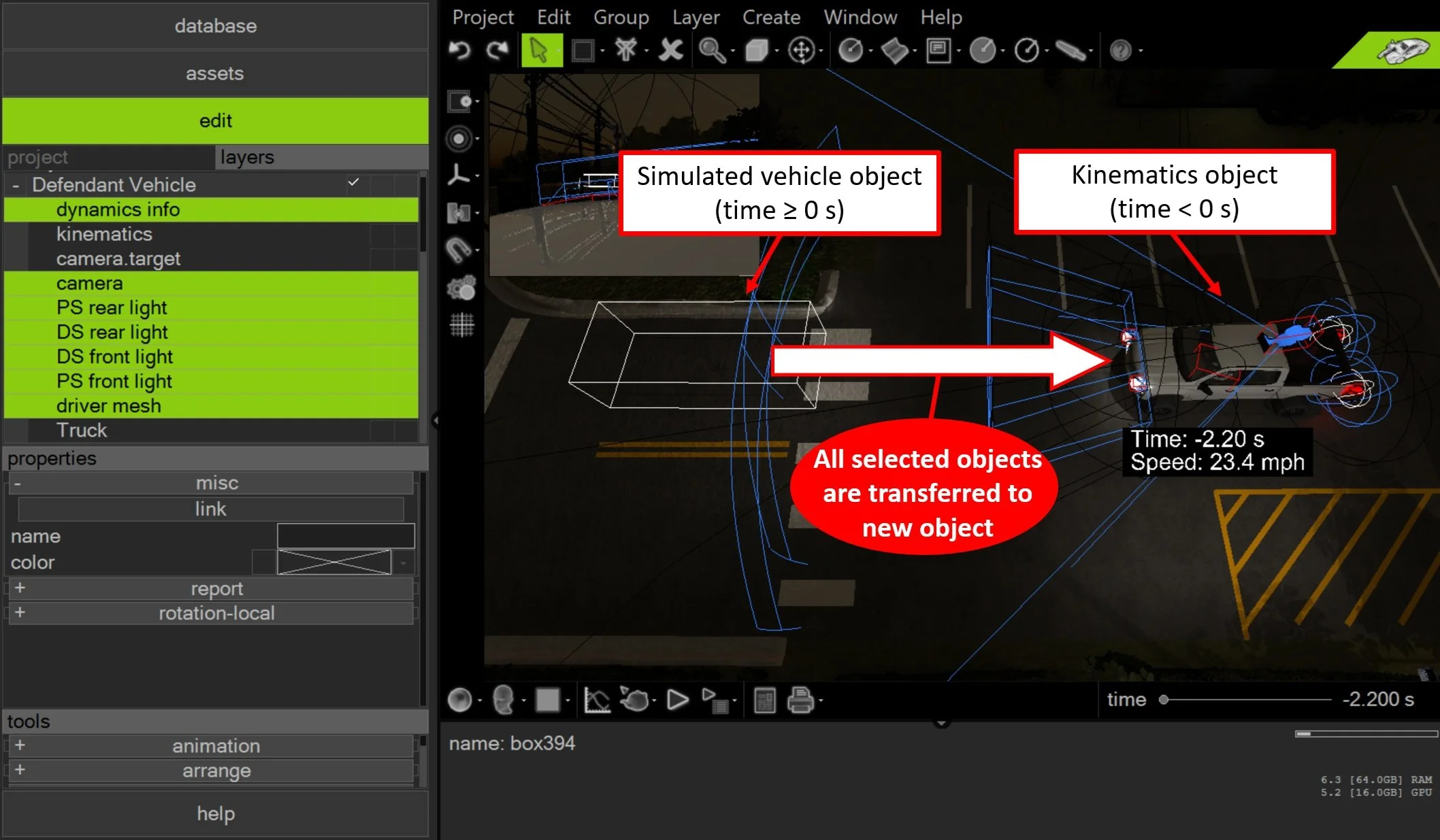Open the Create menu

[x=770, y=17]
